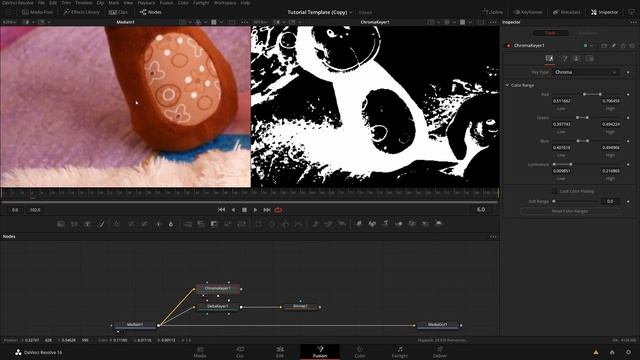The width and height of the screenshot is (640, 360).
Task: Add a Paint node from the toolbar
Action: pyautogui.click(x=101, y=224)
